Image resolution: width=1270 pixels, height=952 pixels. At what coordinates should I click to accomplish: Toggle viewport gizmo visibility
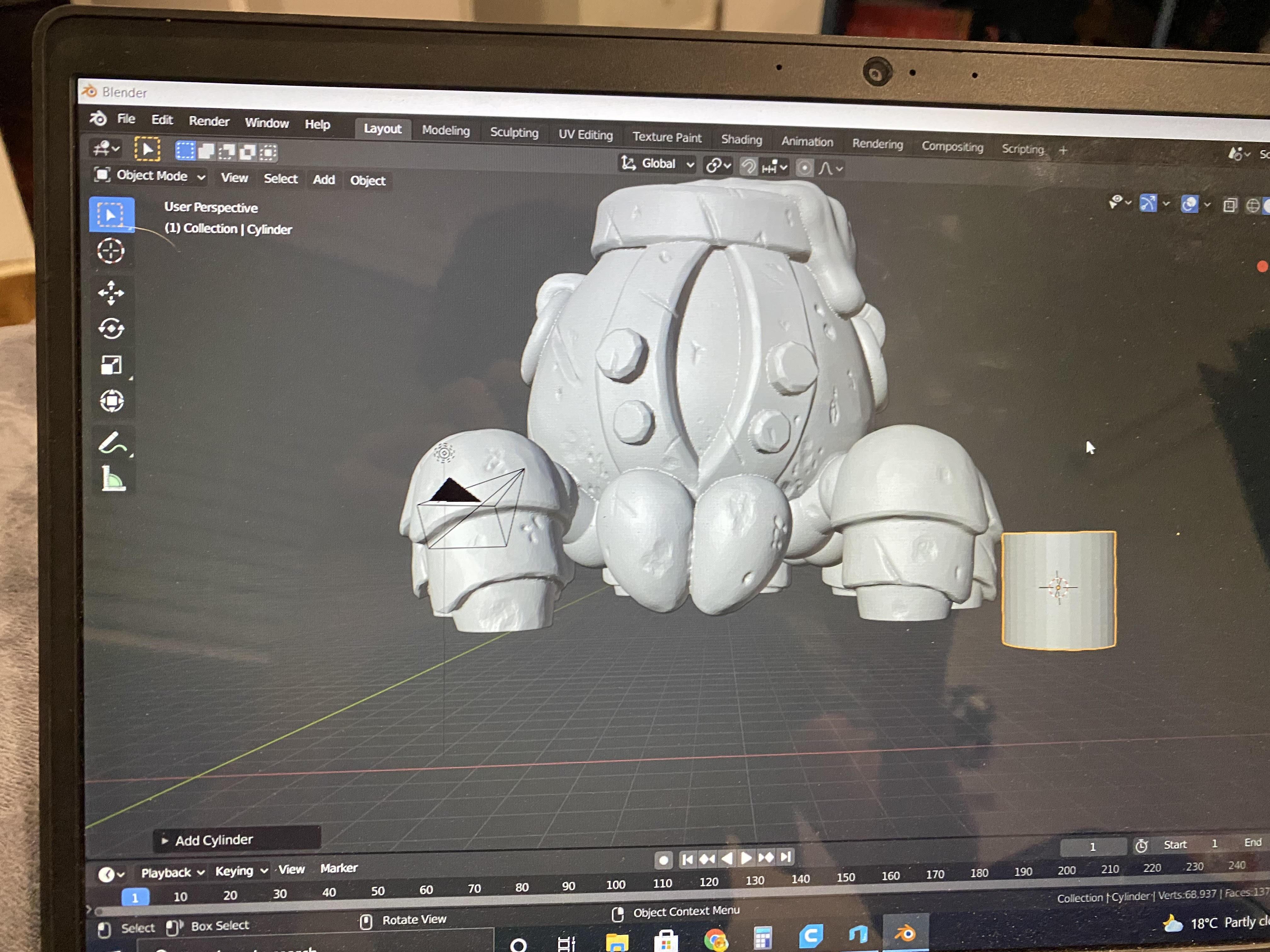(x=1148, y=203)
